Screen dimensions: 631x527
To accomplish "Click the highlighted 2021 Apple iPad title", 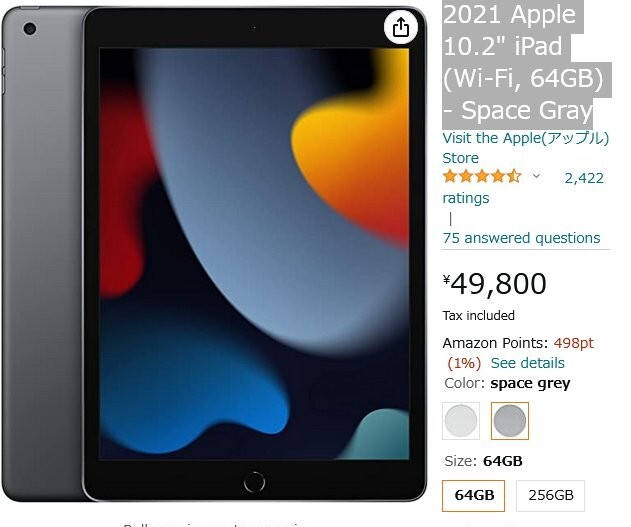I will (x=523, y=62).
